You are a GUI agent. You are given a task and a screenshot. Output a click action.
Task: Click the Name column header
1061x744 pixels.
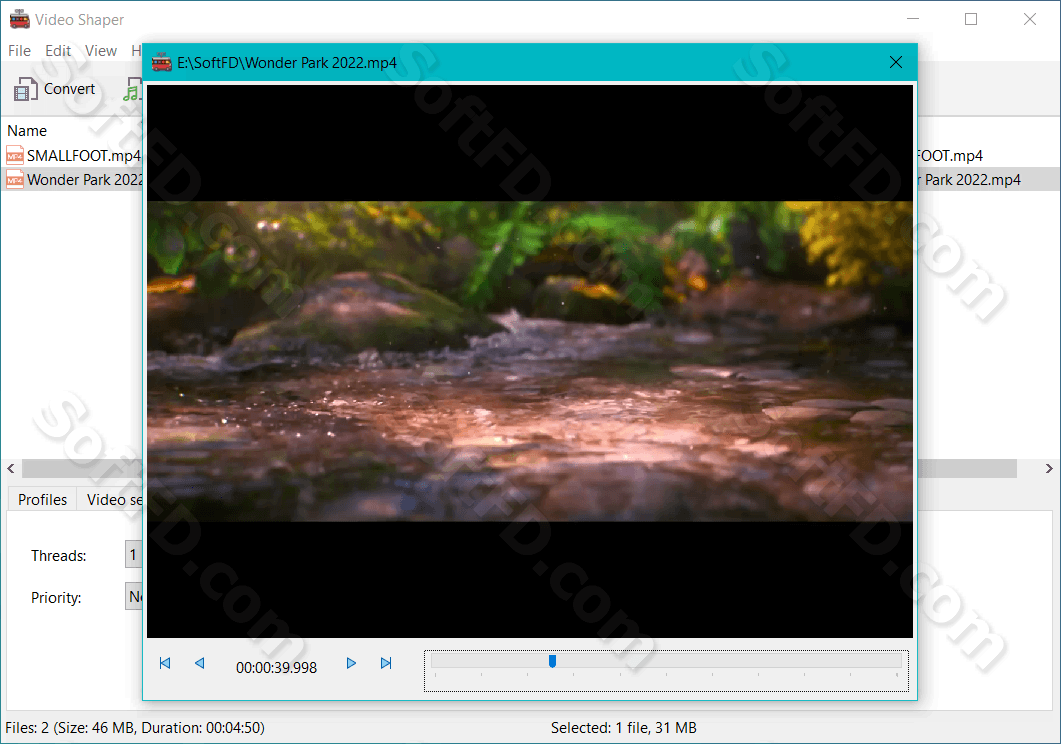click(27, 131)
